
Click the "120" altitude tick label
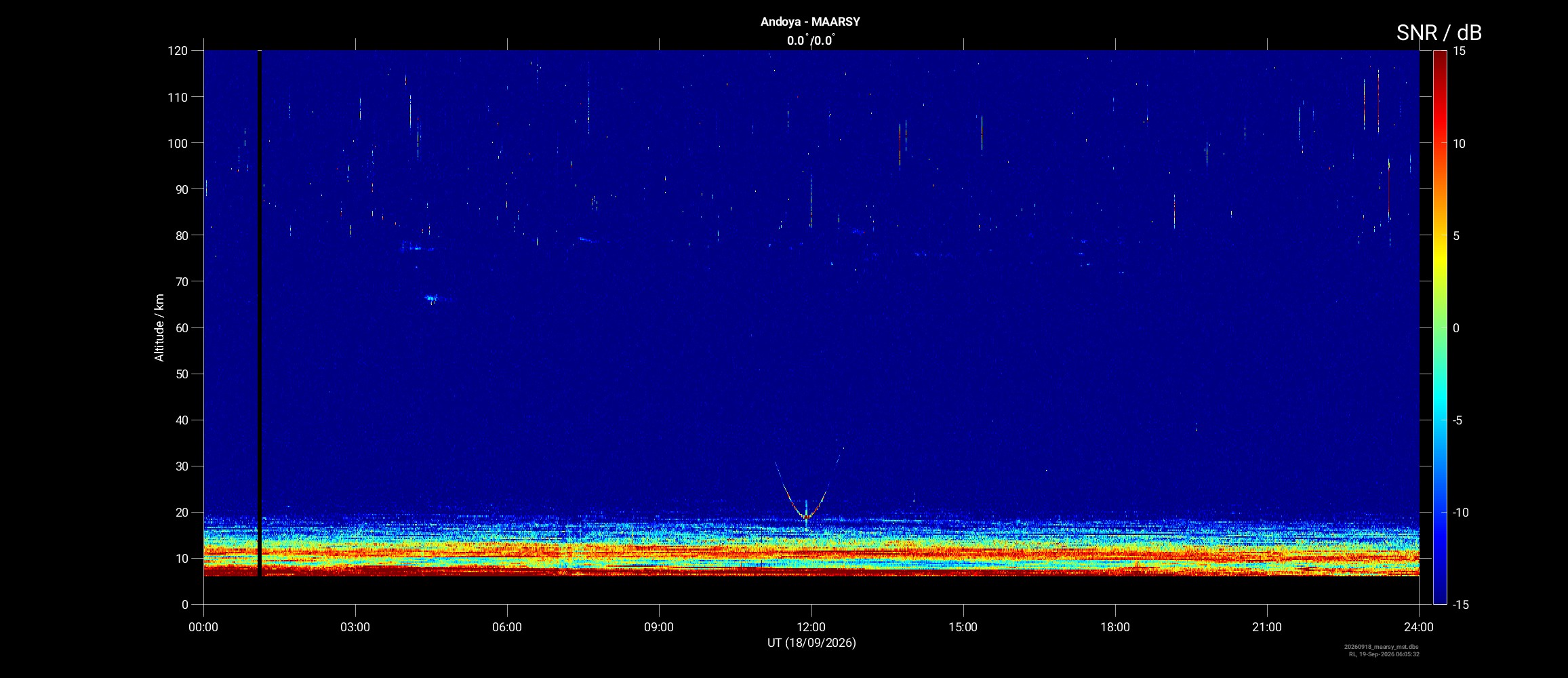[x=178, y=51]
